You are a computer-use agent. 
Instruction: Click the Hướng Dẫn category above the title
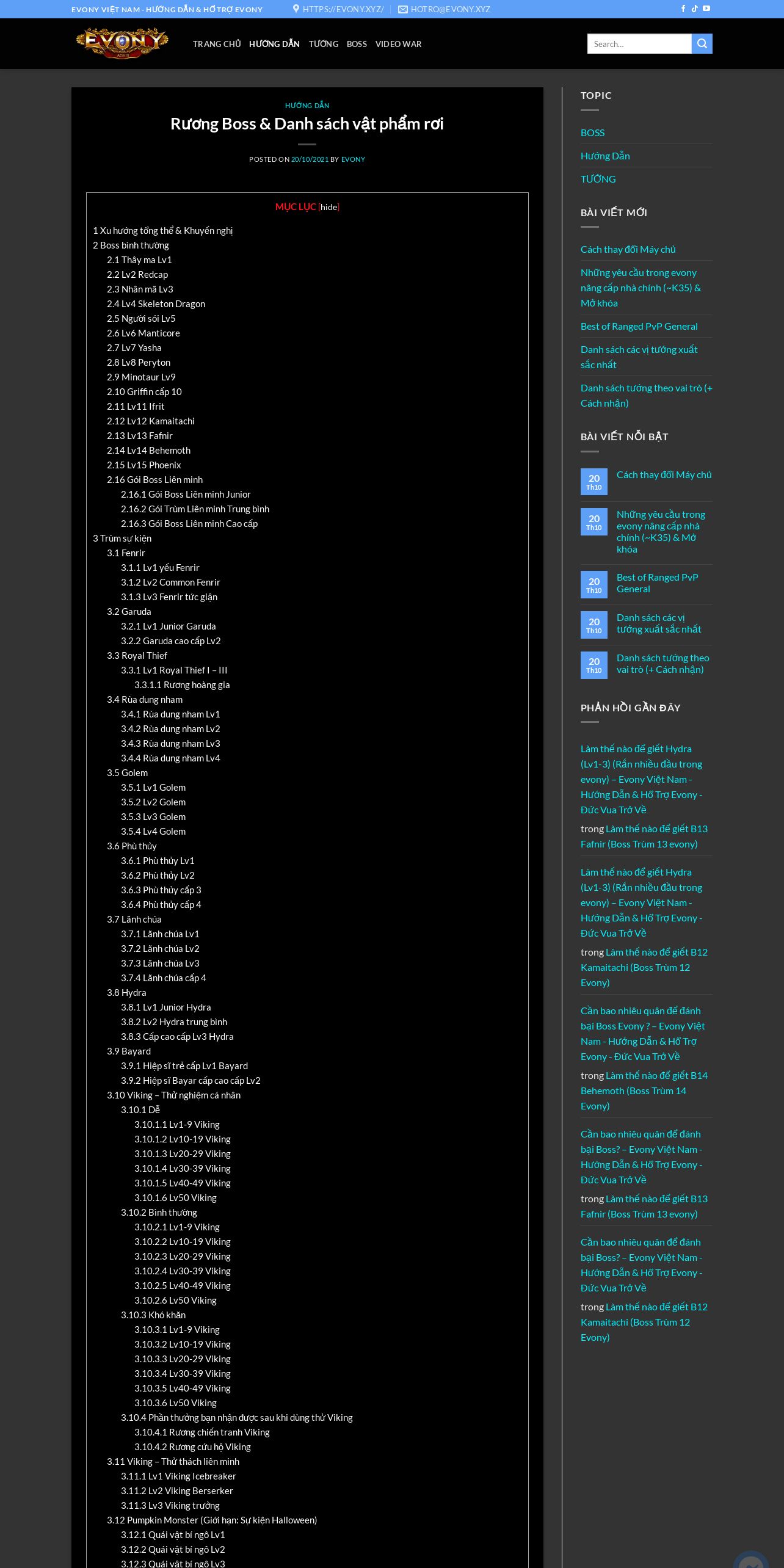coord(307,106)
